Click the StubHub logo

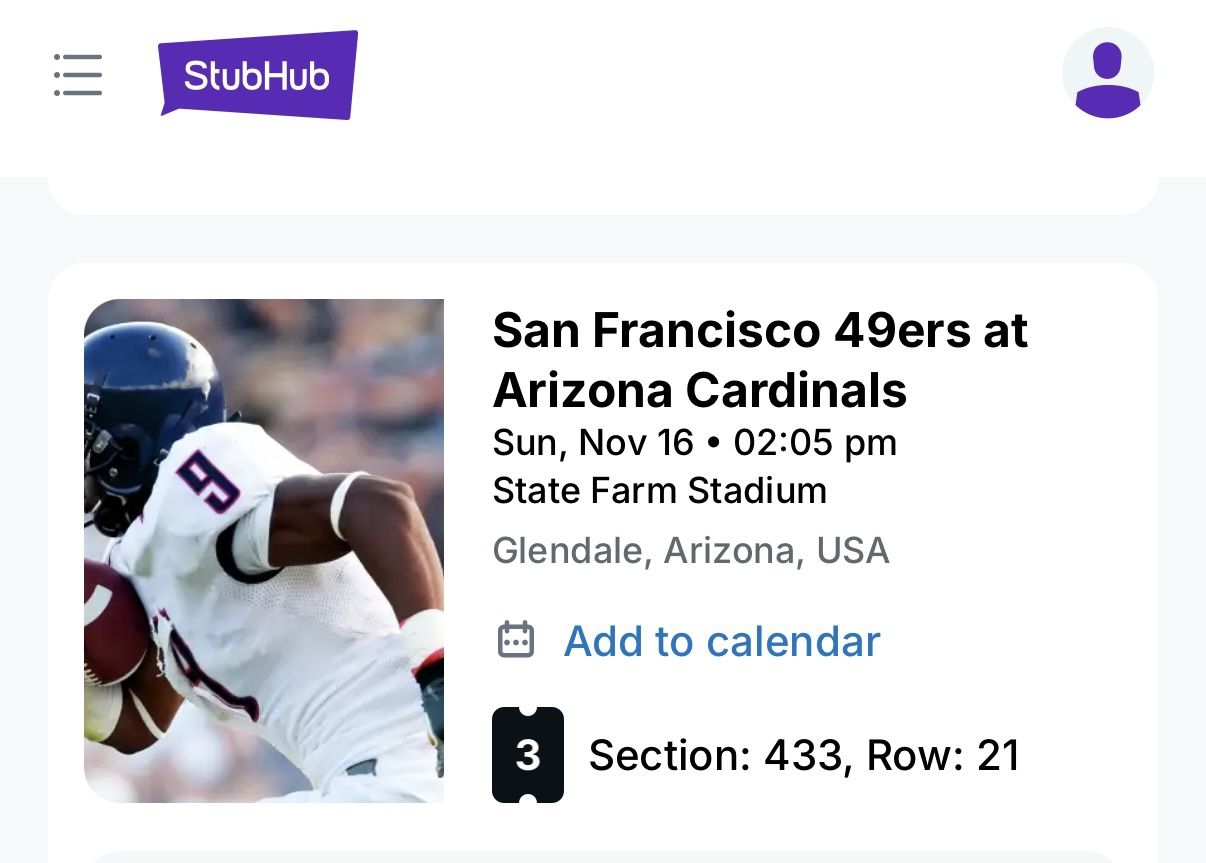point(255,75)
